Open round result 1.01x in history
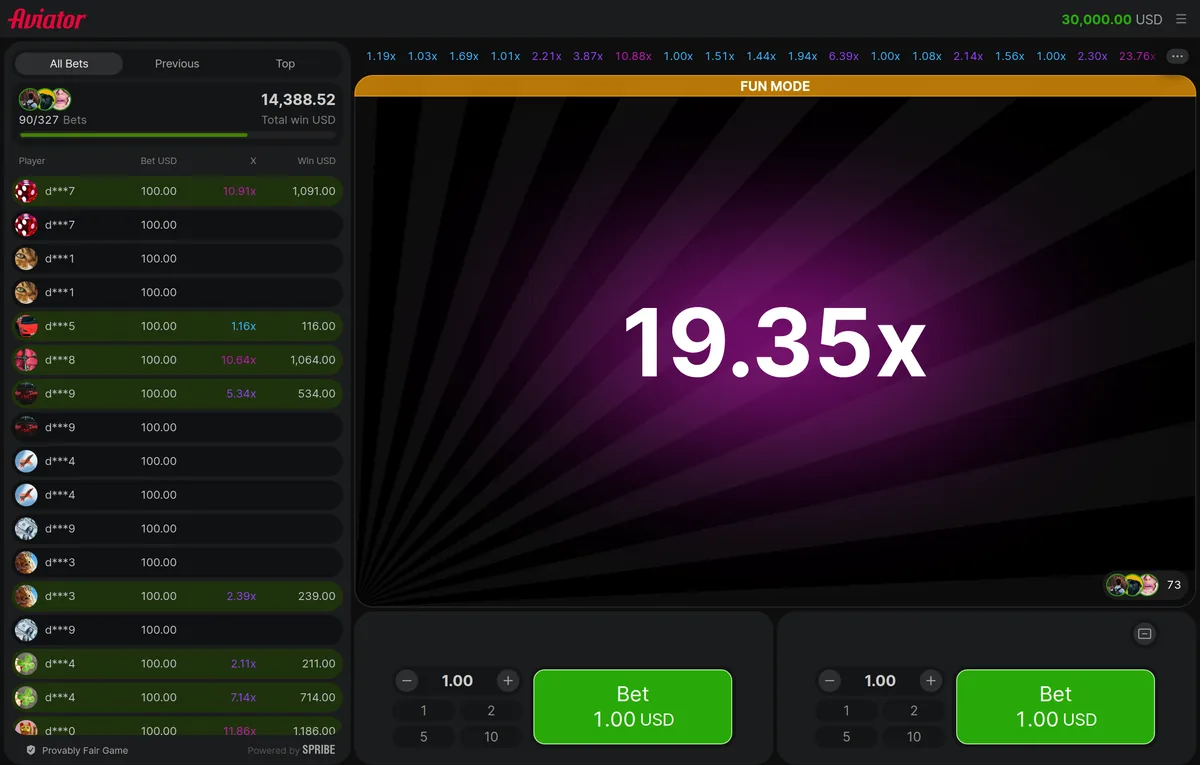This screenshot has height=765, width=1200. point(505,57)
